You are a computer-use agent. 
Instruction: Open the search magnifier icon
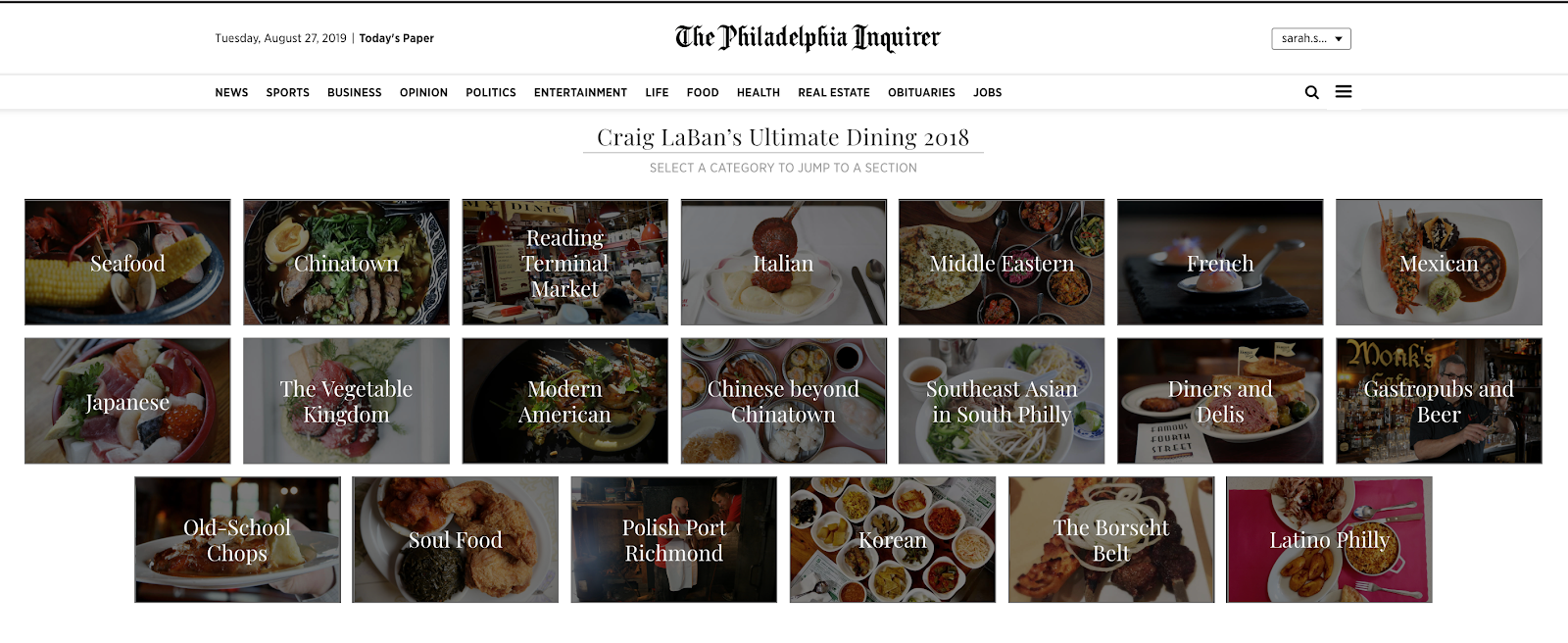(x=1311, y=92)
